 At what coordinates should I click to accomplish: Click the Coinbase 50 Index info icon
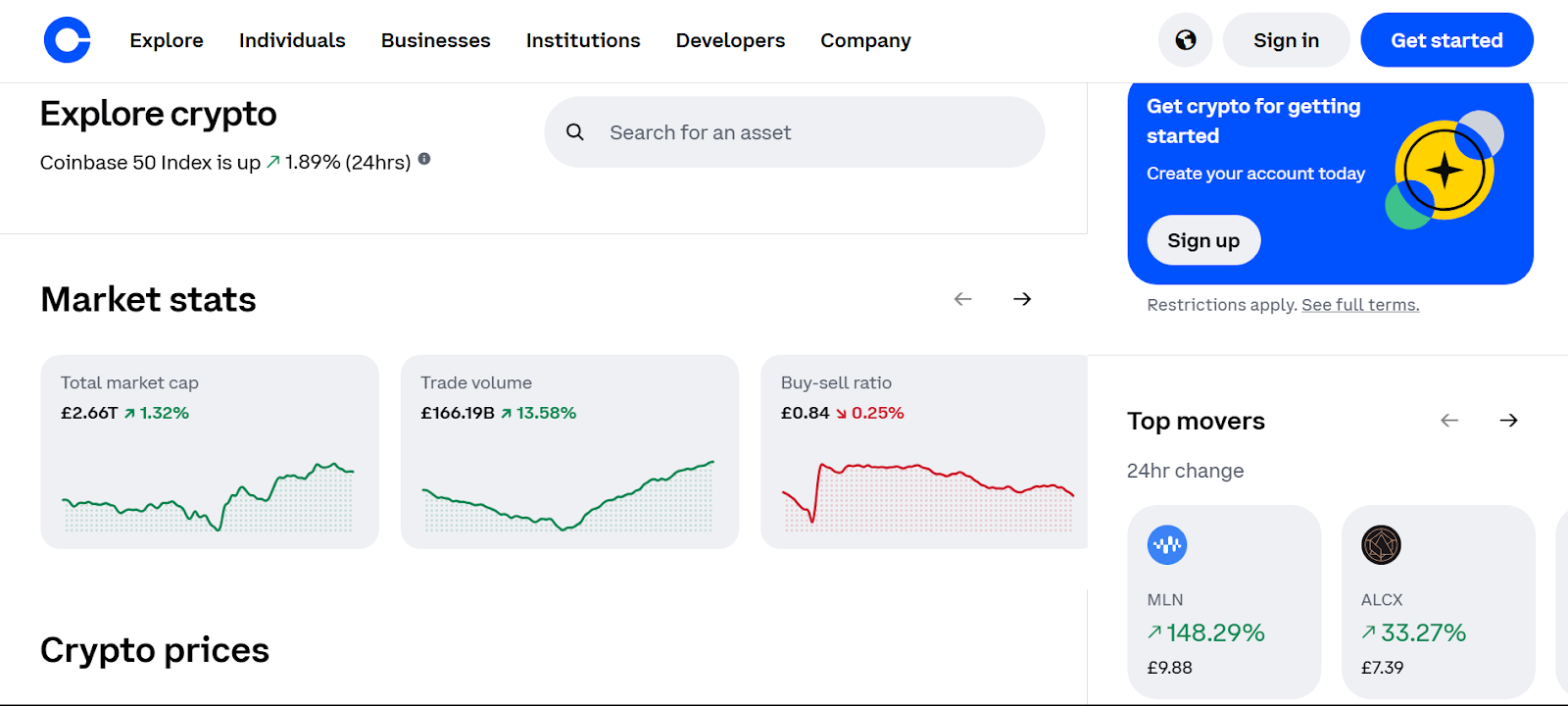tap(424, 159)
